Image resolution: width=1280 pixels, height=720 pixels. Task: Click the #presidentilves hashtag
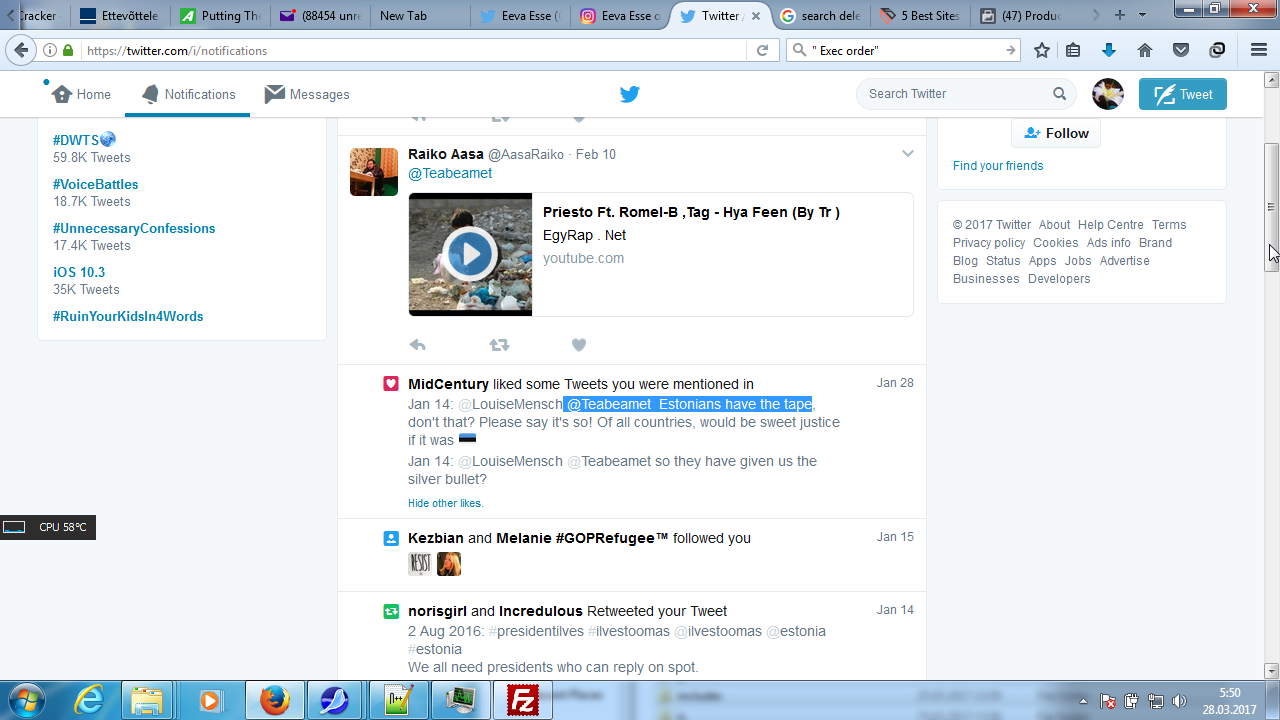click(535, 631)
